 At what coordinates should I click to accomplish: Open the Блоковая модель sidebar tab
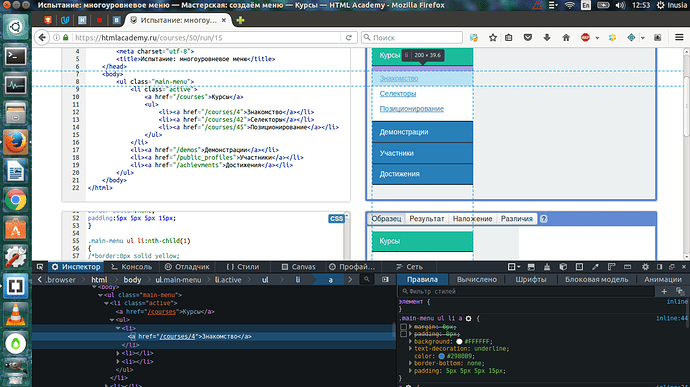[596, 280]
